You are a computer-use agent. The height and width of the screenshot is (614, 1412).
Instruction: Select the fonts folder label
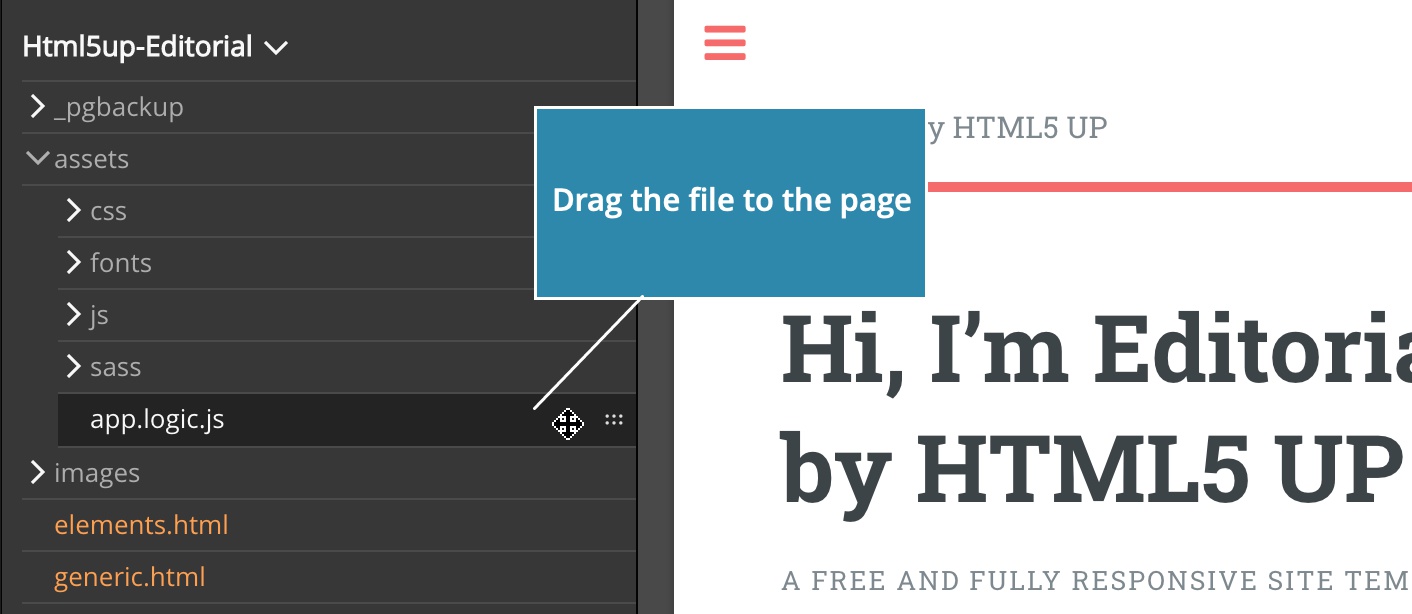(121, 263)
